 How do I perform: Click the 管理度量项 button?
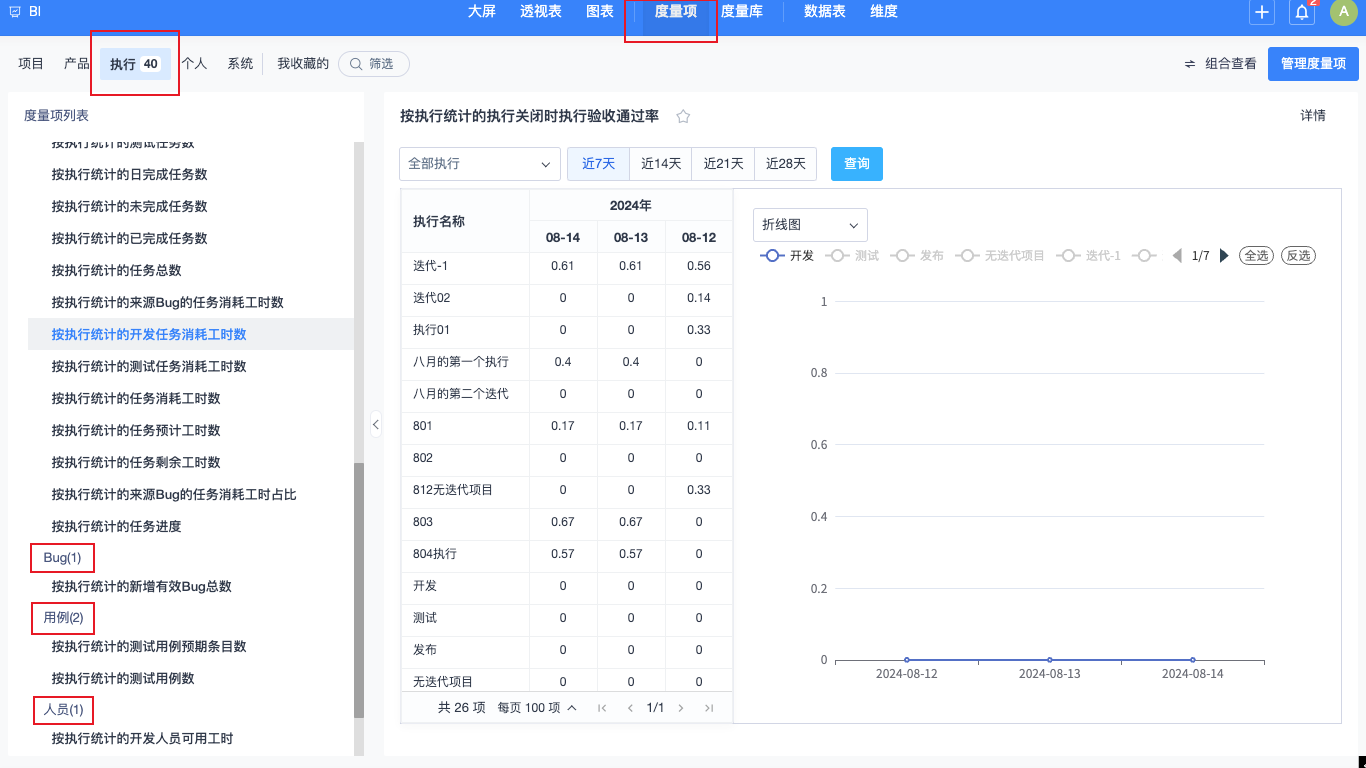[1313, 64]
